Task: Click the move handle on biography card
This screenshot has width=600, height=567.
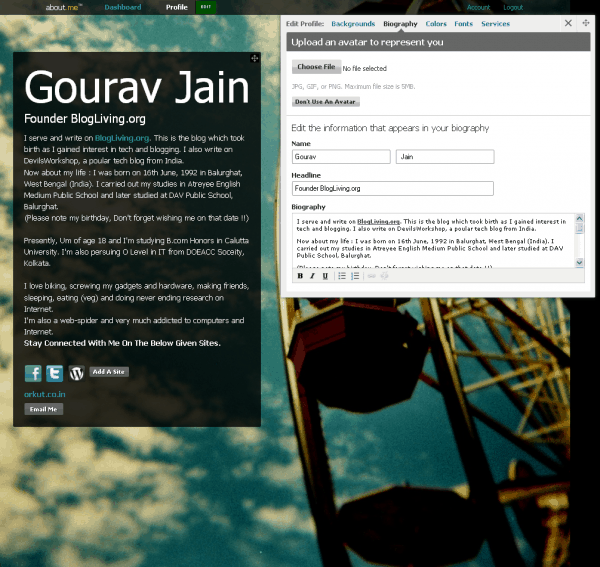Action: (254, 59)
